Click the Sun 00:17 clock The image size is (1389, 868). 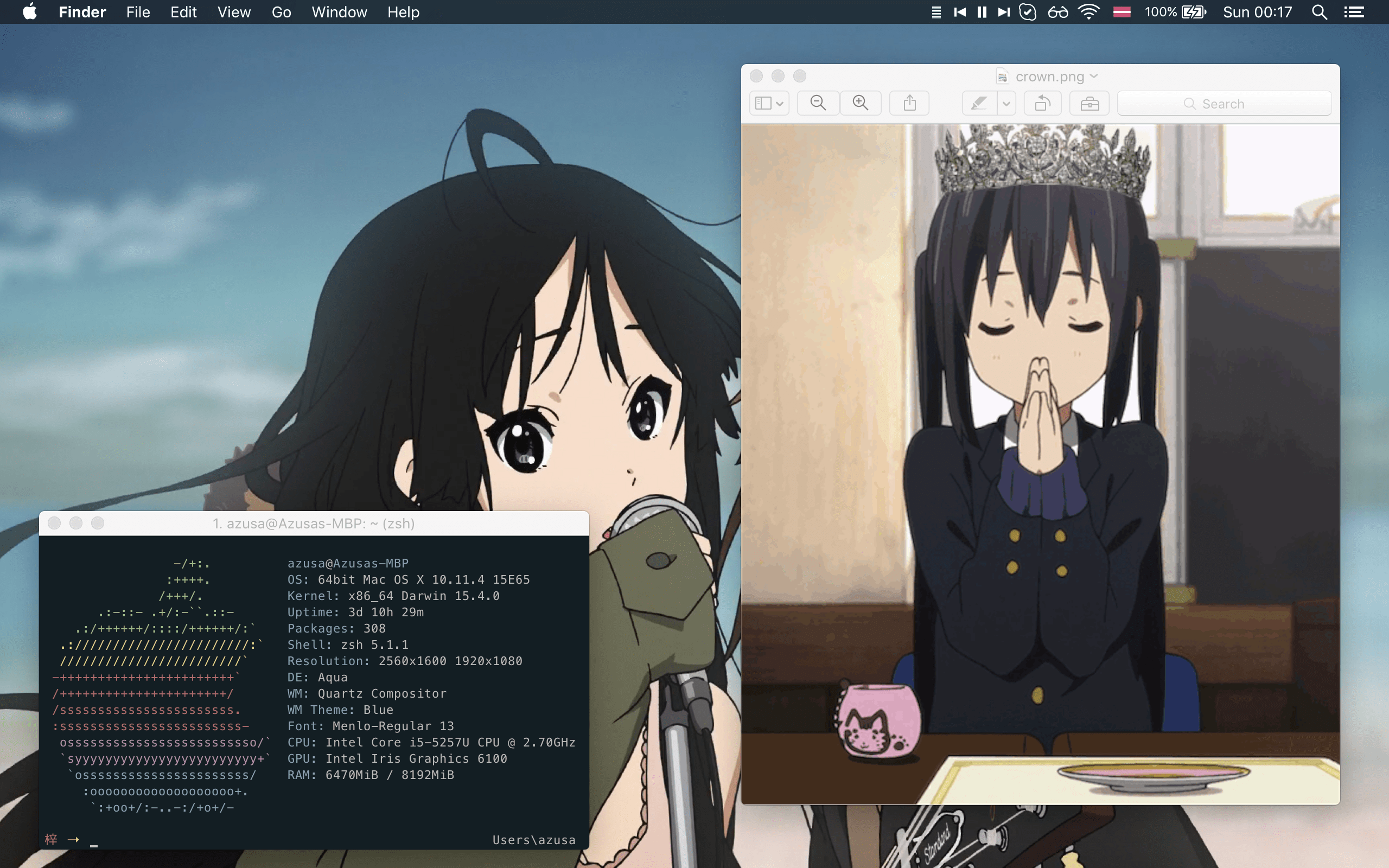(x=1257, y=12)
